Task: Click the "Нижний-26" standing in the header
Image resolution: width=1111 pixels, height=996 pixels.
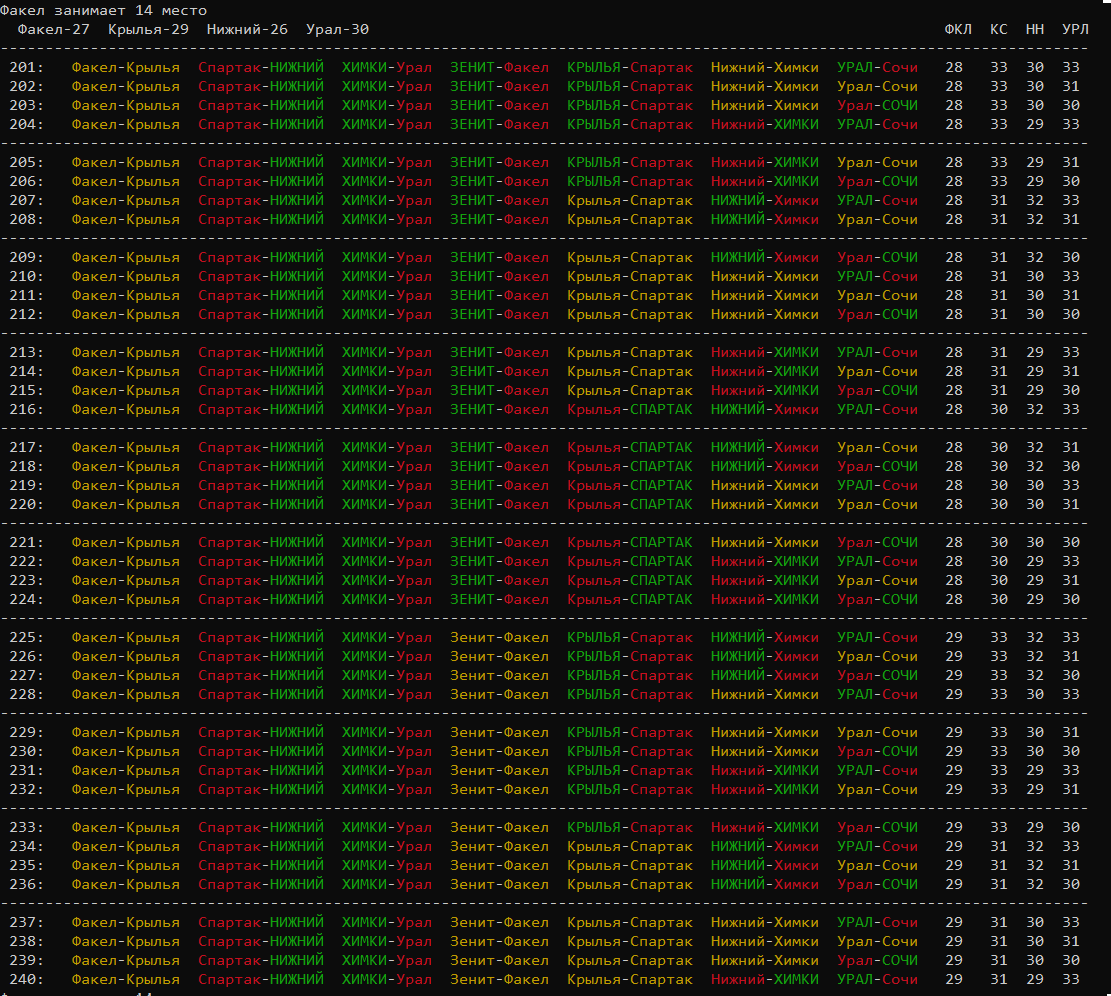Action: pyautogui.click(x=247, y=29)
